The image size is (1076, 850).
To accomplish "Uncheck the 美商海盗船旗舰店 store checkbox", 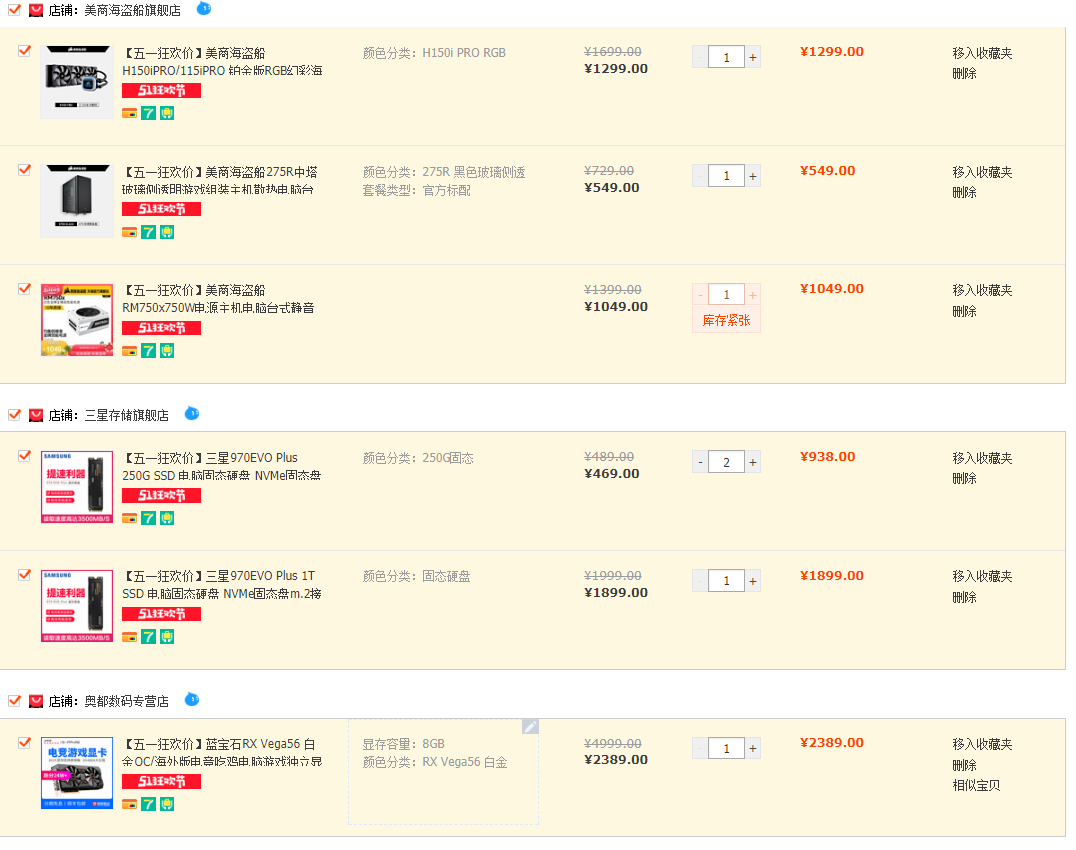I will [x=14, y=10].
